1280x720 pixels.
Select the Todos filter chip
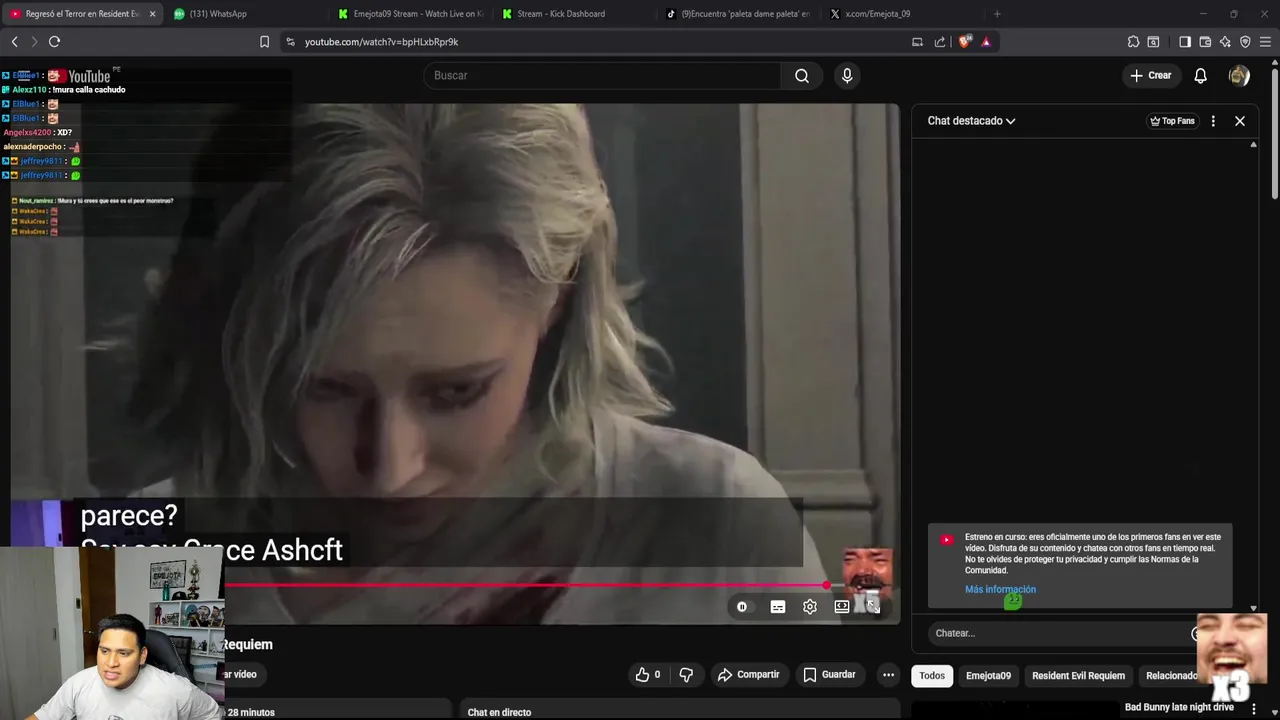coord(932,676)
